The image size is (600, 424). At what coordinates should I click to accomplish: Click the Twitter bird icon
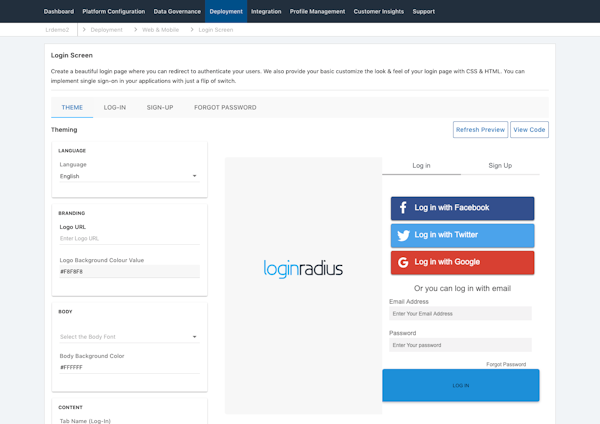pyautogui.click(x=403, y=235)
